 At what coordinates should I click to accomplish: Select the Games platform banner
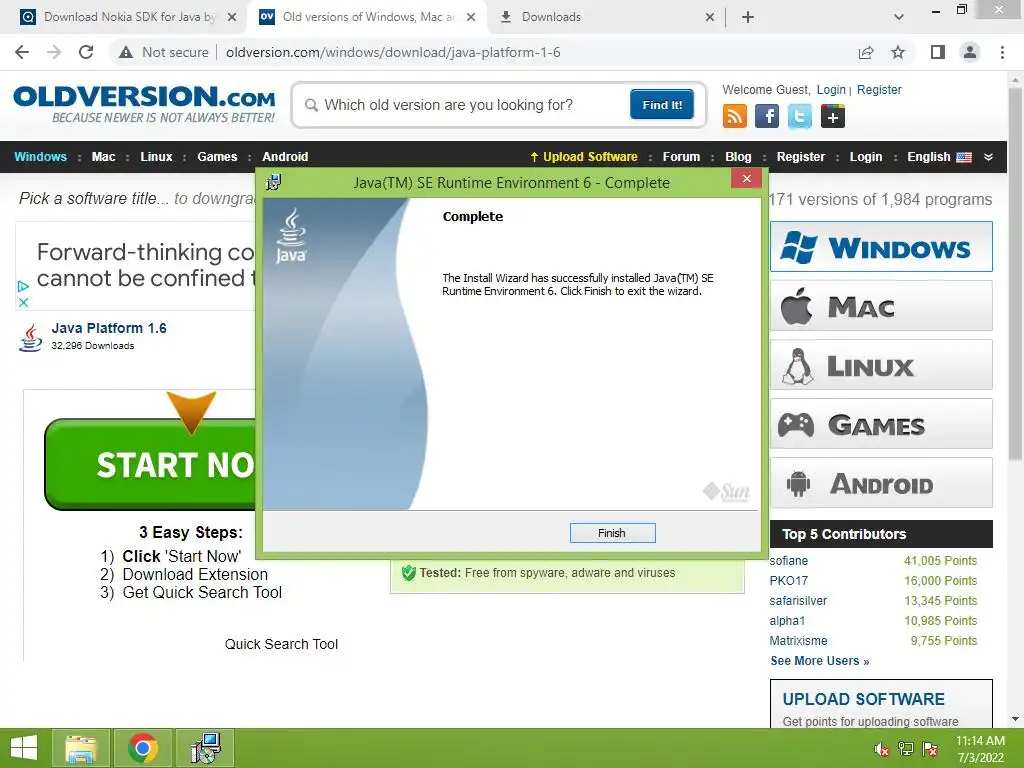point(881,424)
